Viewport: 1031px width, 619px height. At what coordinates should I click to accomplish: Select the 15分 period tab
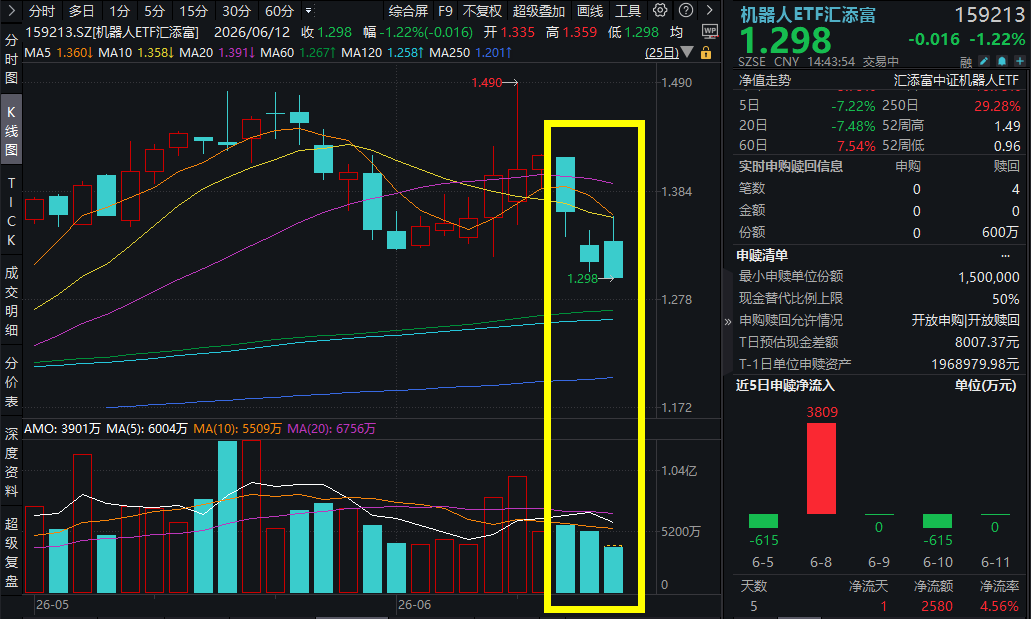coord(193,11)
